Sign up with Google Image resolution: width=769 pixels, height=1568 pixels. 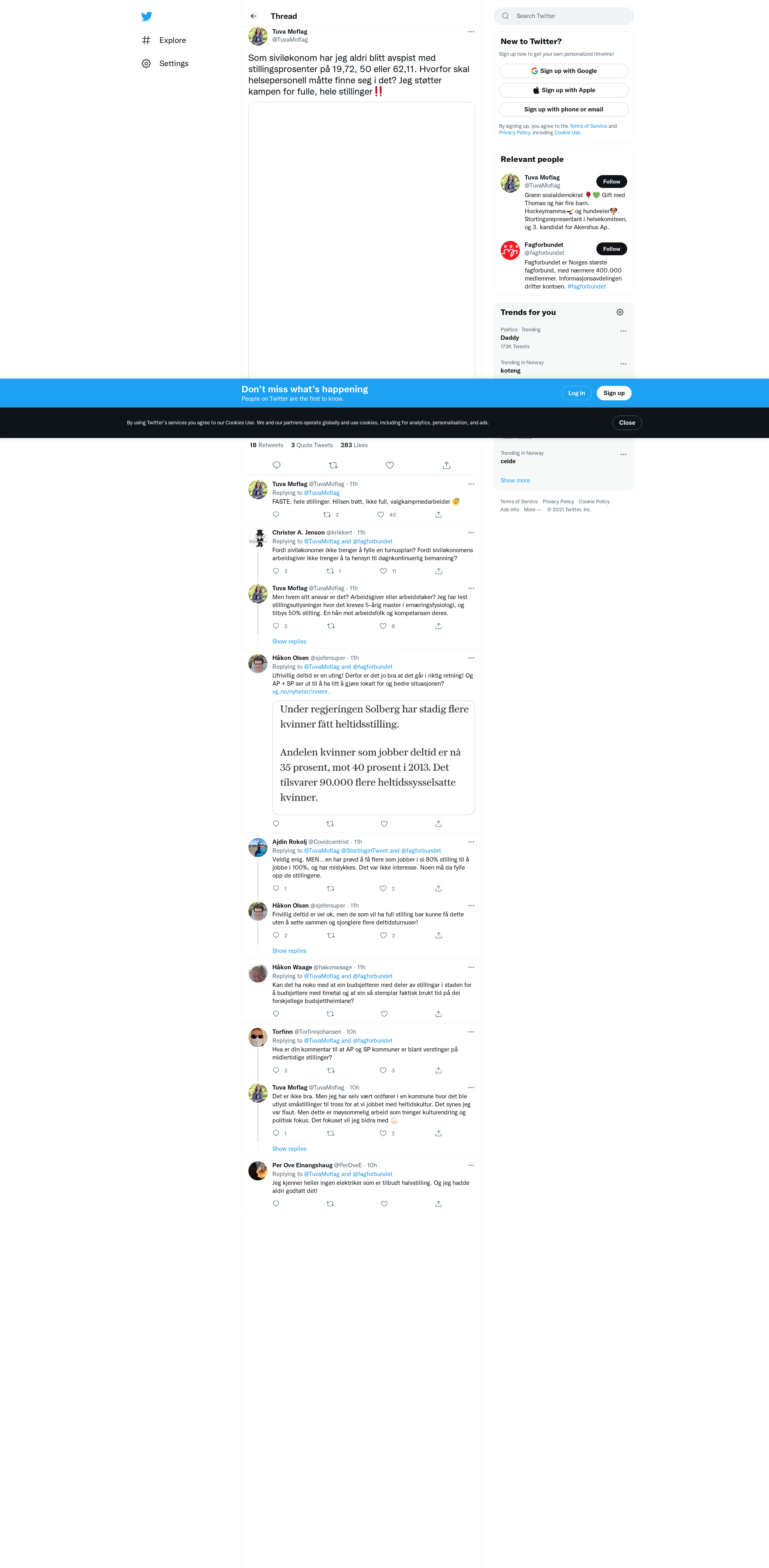pyautogui.click(x=564, y=71)
